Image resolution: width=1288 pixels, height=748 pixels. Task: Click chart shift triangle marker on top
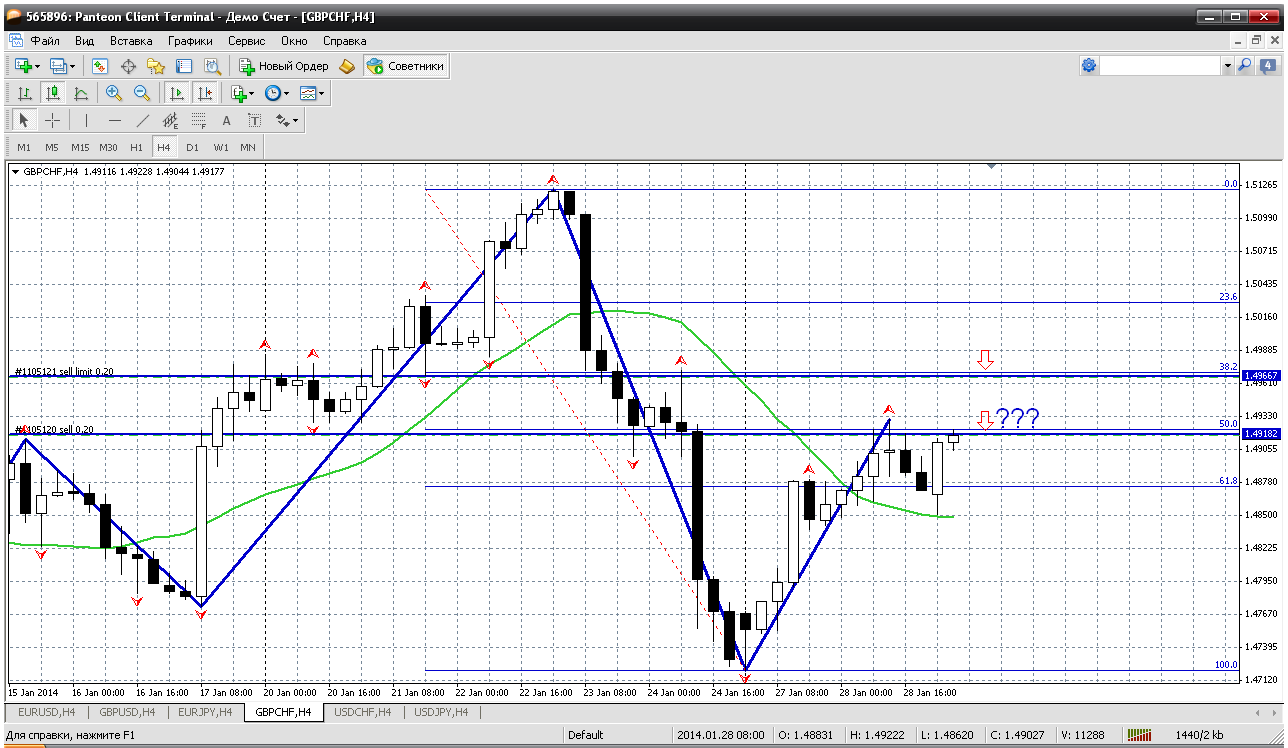[x=991, y=165]
